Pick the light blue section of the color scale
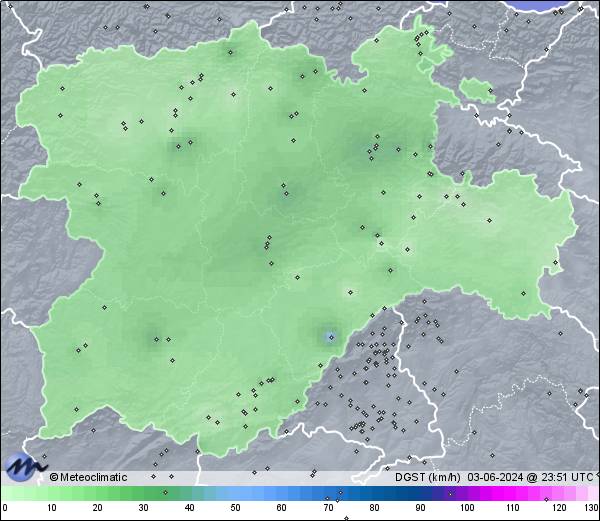The image size is (600, 521). (245, 493)
